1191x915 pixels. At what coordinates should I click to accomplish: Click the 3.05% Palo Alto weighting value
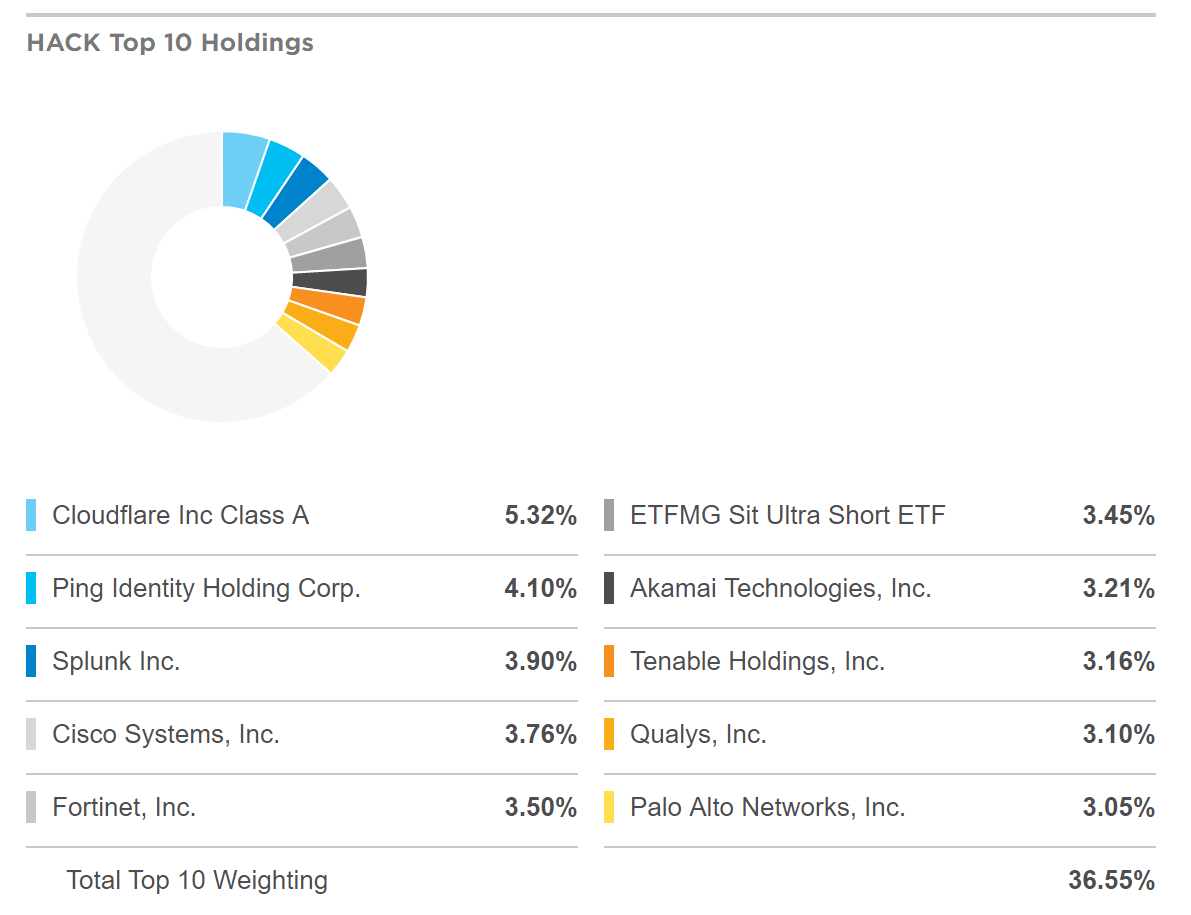[1119, 806]
